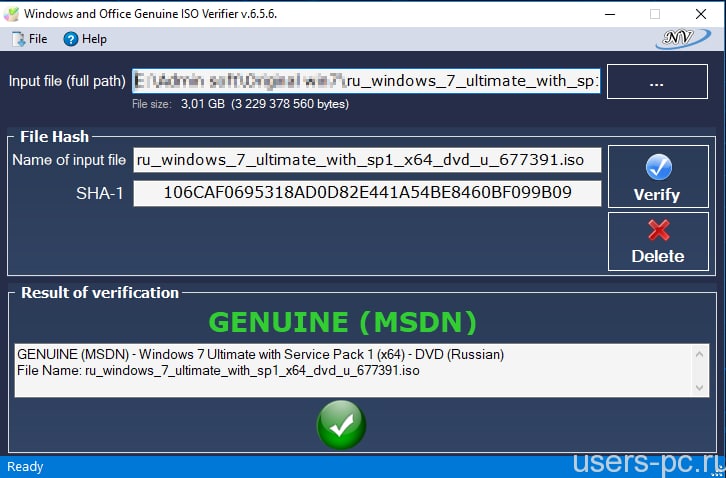Click the result line "GENUINE (MSDN) - Windows 7 Ultimate"
This screenshot has width=726, height=478.
[261, 354]
